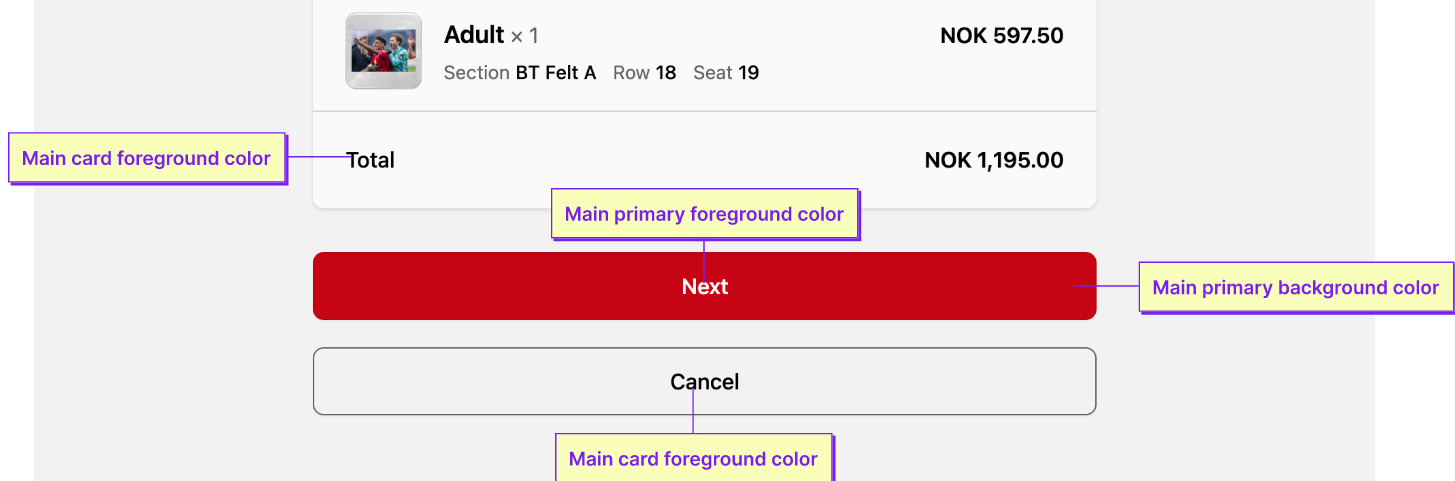Click the "Section" label word
The image size is (1455, 481).
coord(476,73)
